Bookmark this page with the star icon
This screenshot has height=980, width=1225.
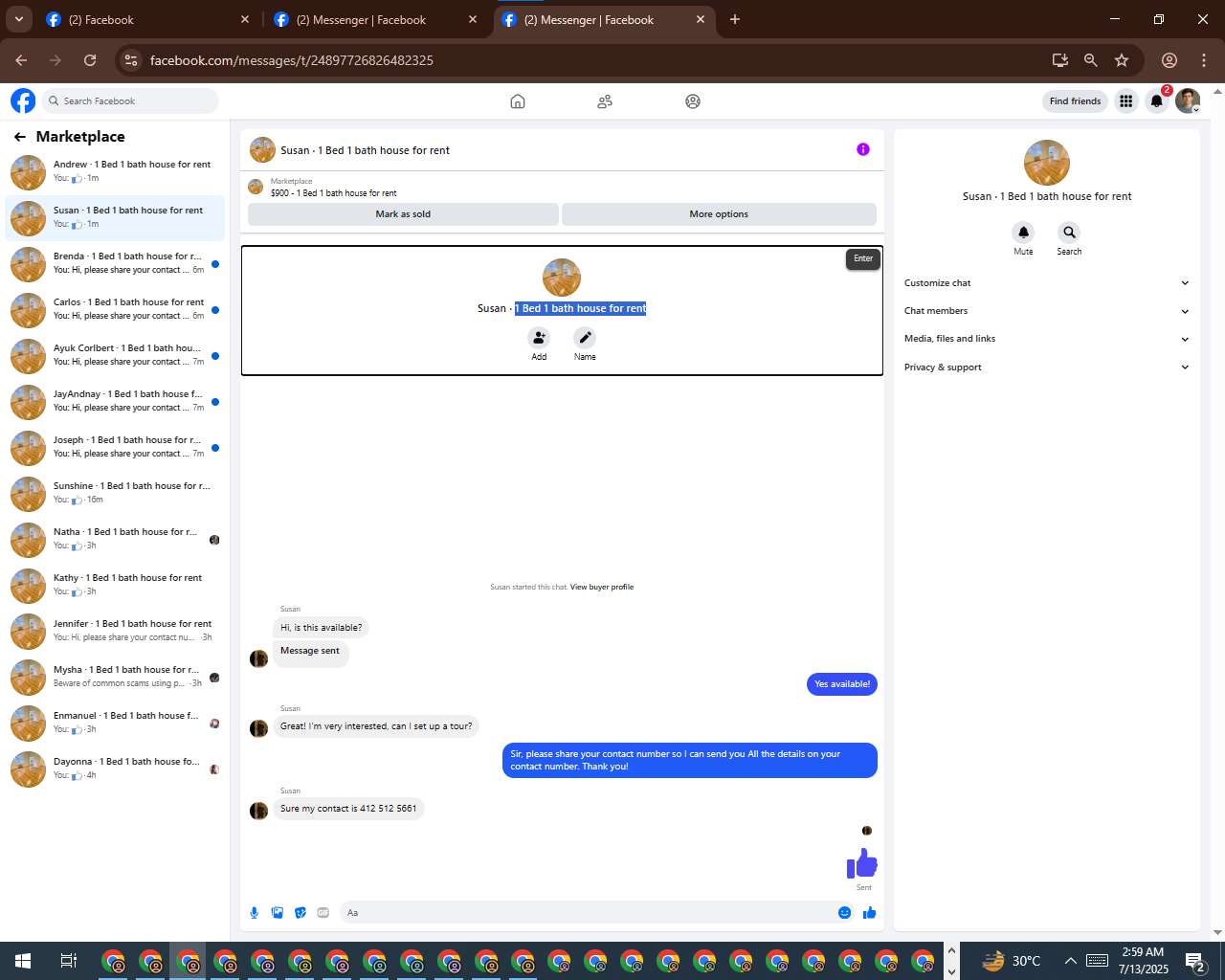(1122, 60)
